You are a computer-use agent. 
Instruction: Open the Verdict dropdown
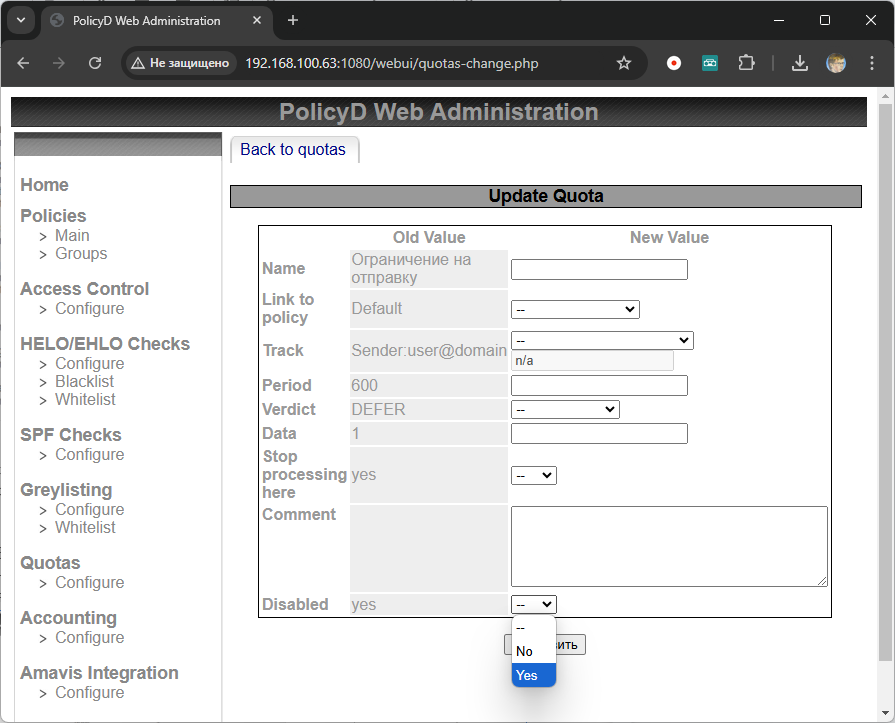click(x=565, y=409)
